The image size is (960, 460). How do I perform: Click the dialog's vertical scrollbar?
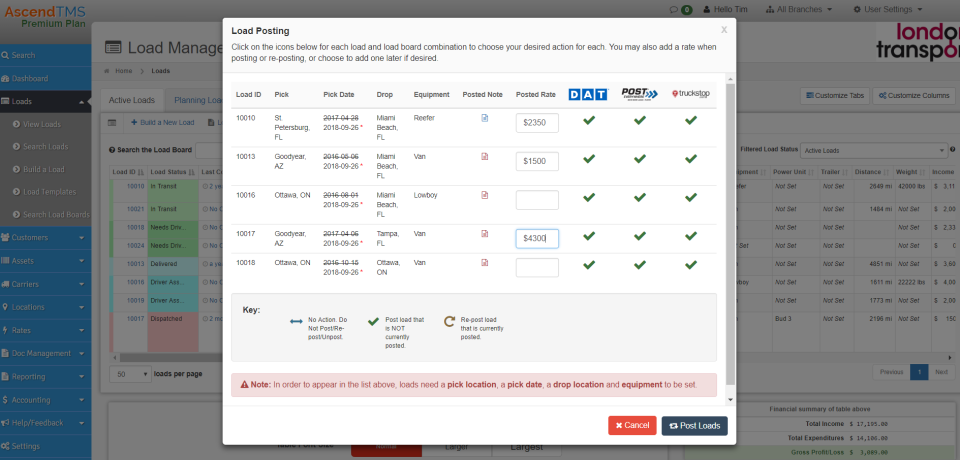click(x=729, y=233)
